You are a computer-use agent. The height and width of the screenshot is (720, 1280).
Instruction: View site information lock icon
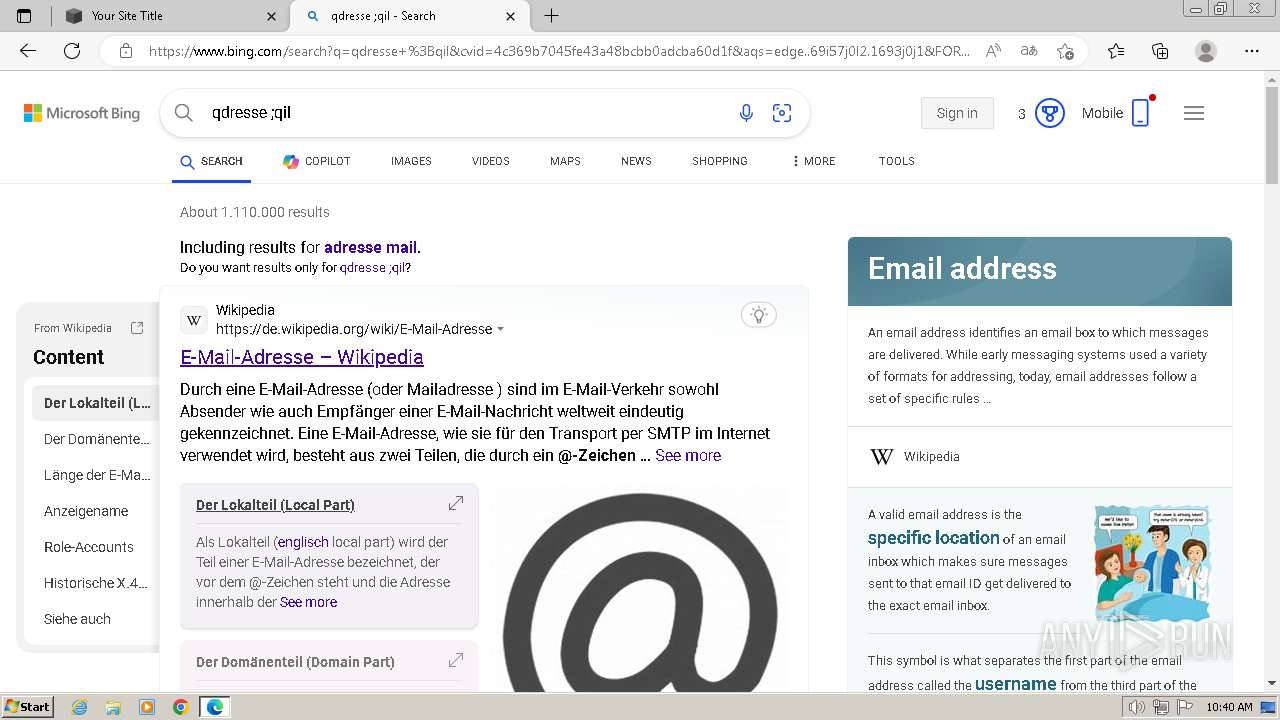point(126,51)
